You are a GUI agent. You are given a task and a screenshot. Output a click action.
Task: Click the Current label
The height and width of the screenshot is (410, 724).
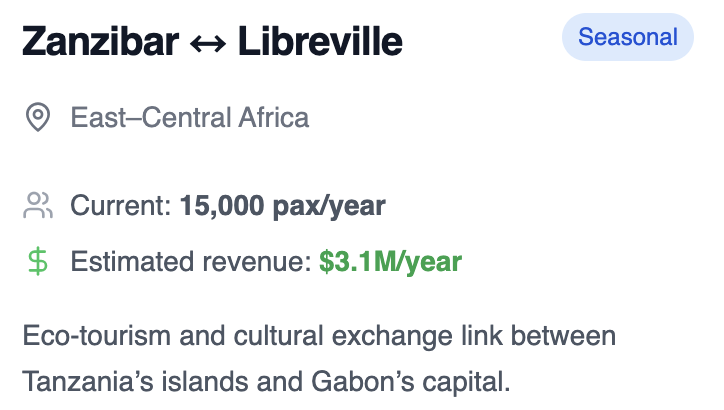tap(121, 205)
